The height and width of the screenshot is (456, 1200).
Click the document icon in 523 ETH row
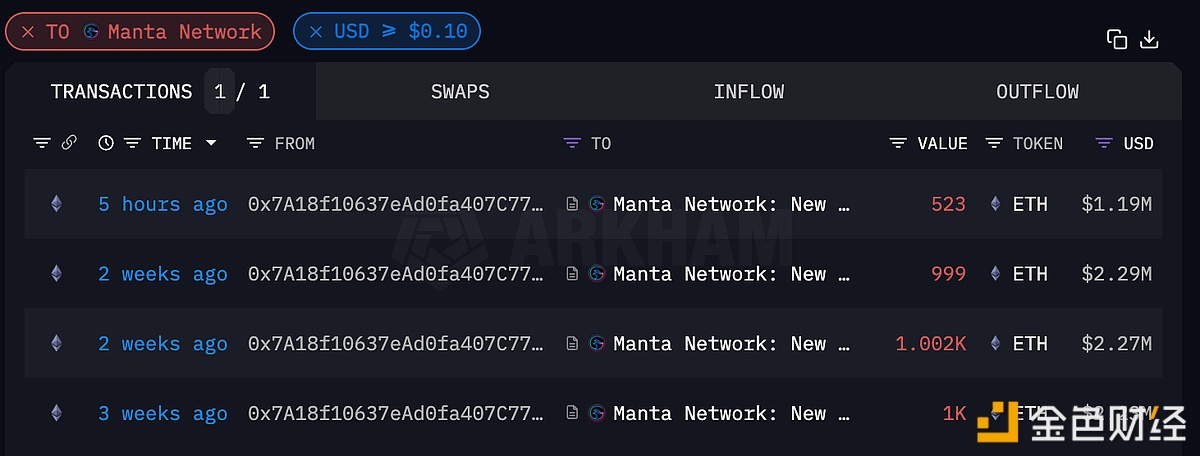[572, 204]
